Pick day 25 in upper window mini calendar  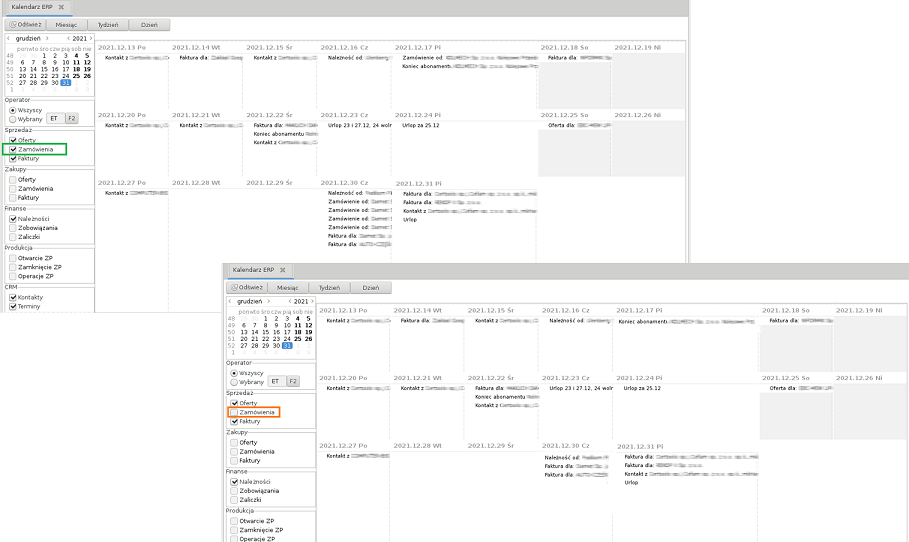[x=77, y=76]
